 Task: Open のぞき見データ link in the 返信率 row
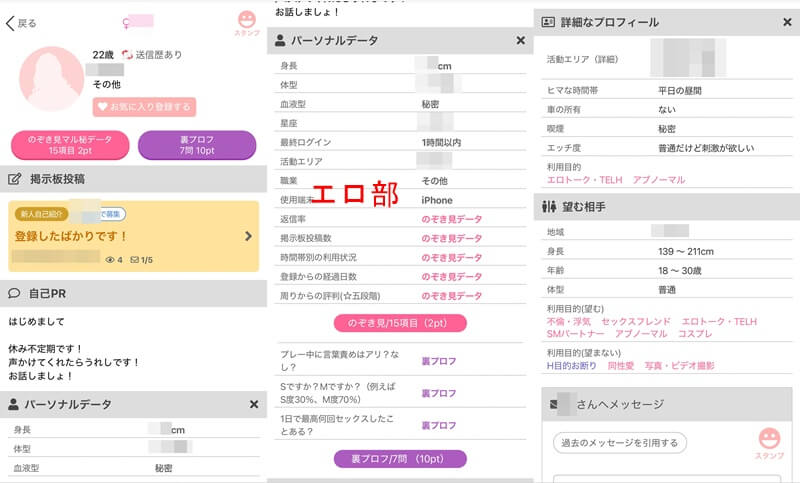click(x=452, y=219)
